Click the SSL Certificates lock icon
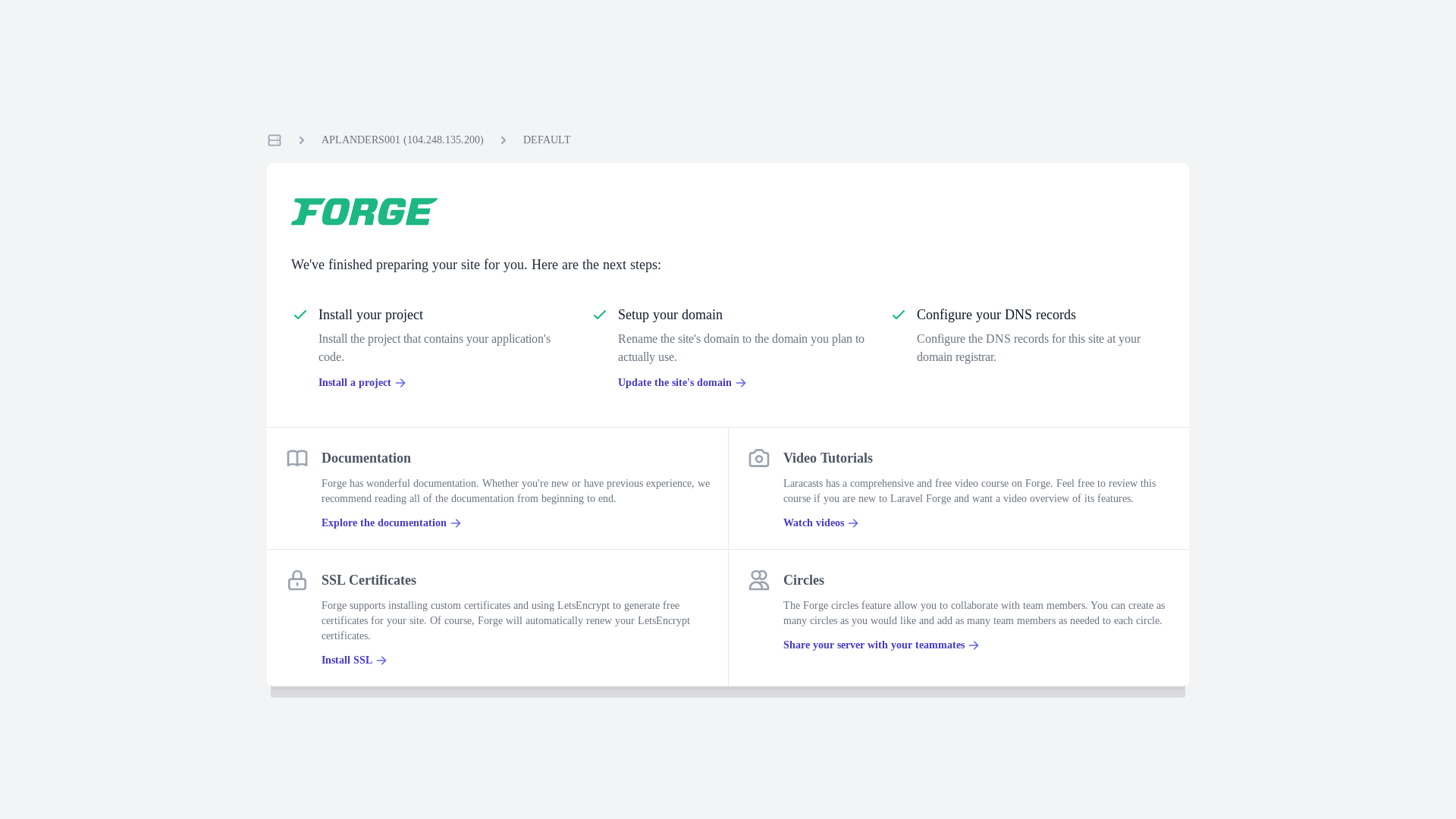 point(297,580)
